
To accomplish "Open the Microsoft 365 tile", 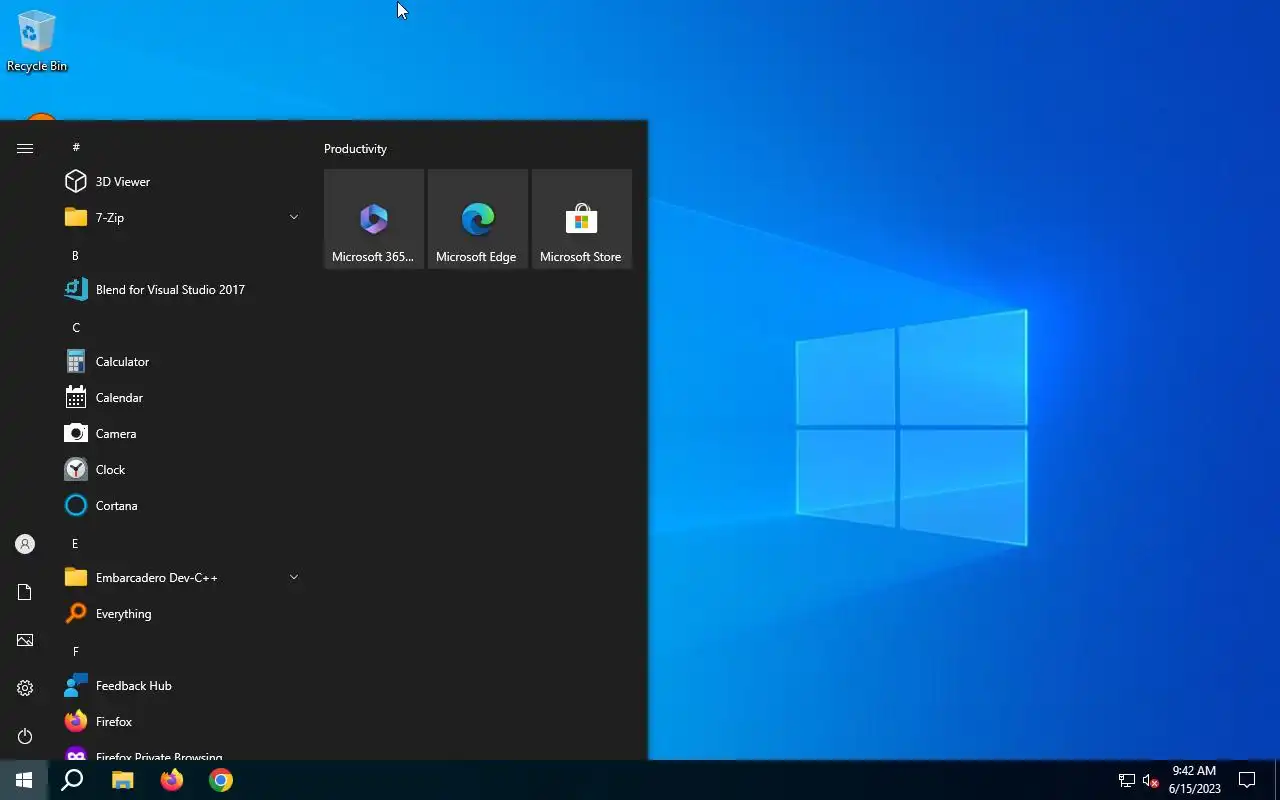I will [374, 219].
